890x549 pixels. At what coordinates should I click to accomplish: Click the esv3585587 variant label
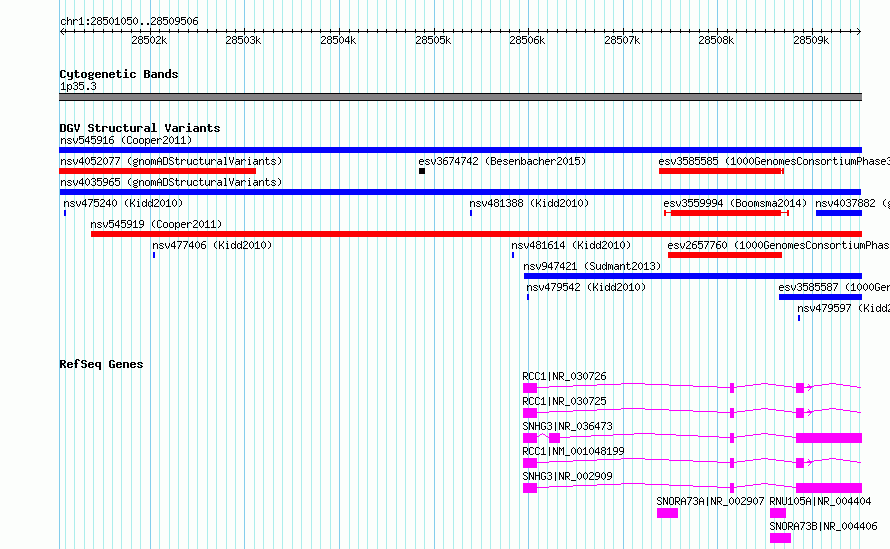pos(834,287)
